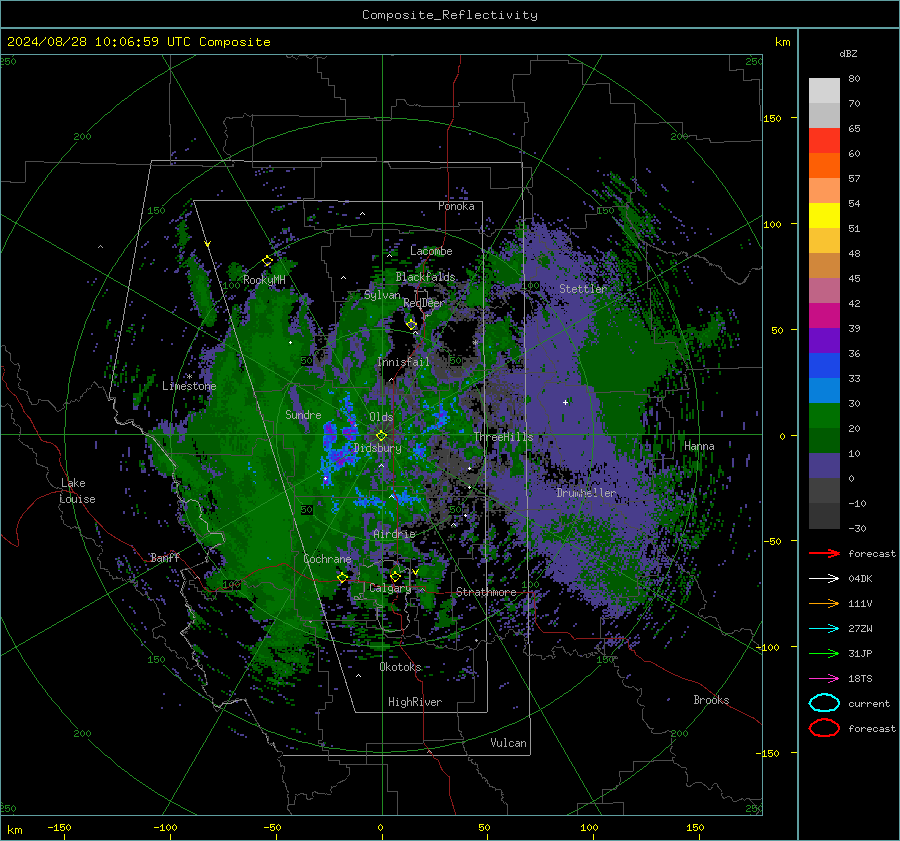Click the Banff town label

pos(165,557)
